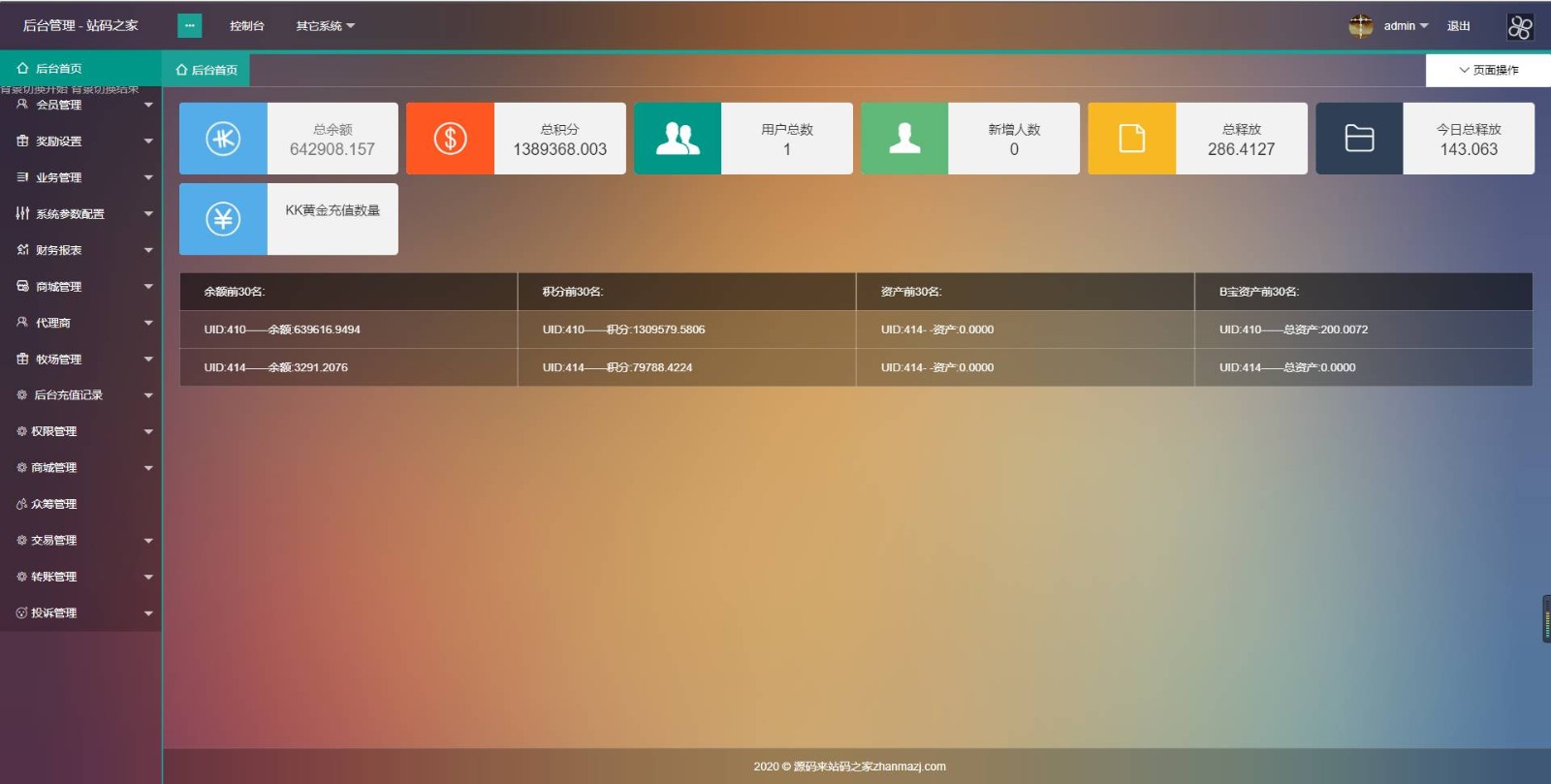Click the orange dollar 总积分 icon
The image size is (1551, 784).
click(x=450, y=139)
